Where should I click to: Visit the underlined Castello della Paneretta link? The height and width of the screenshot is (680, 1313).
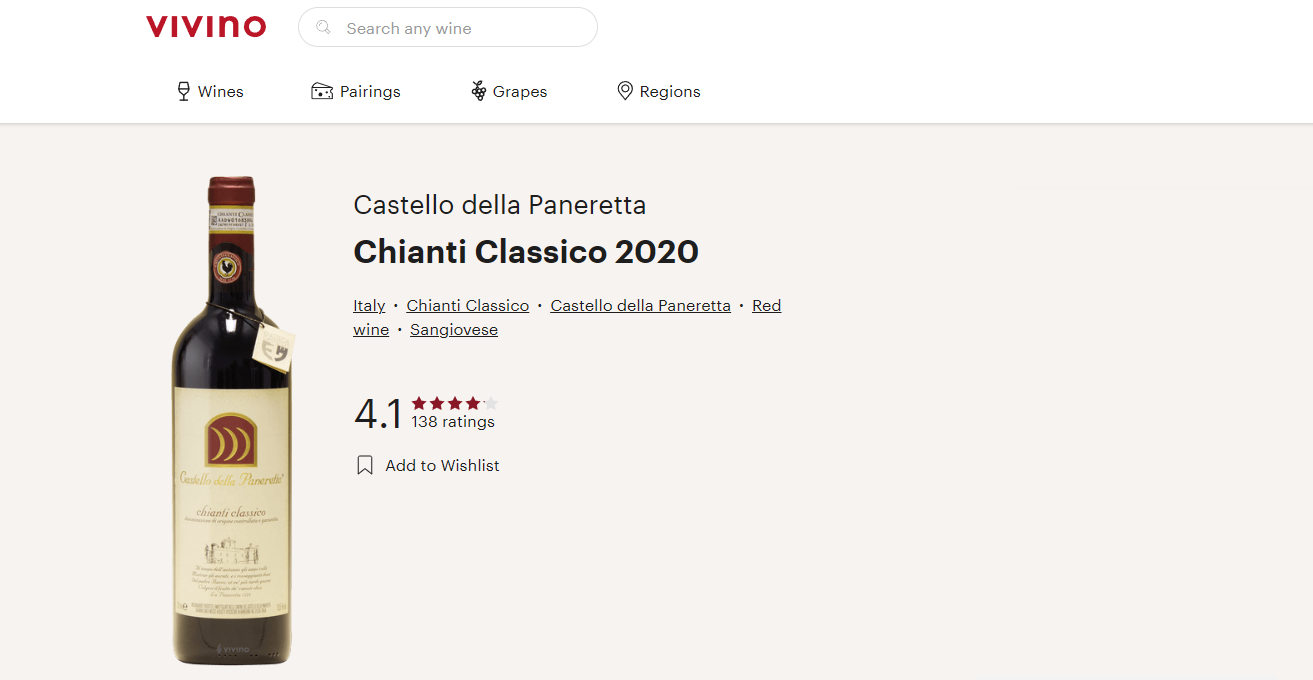(x=640, y=306)
